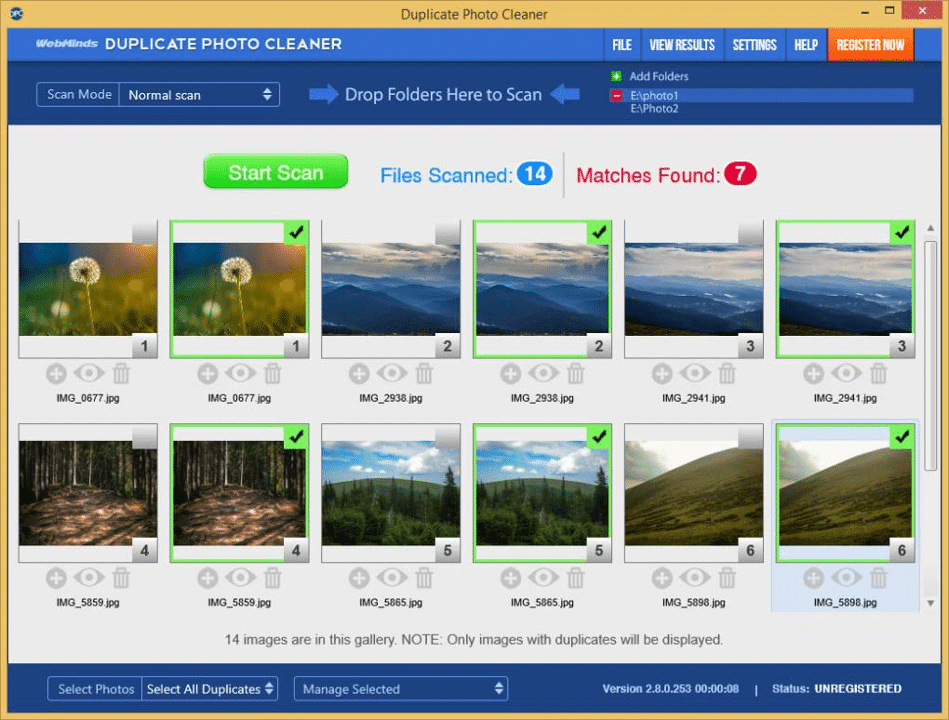Screen dimensions: 949x720
Task: Open the SETTINGS menu
Action: click(x=754, y=44)
